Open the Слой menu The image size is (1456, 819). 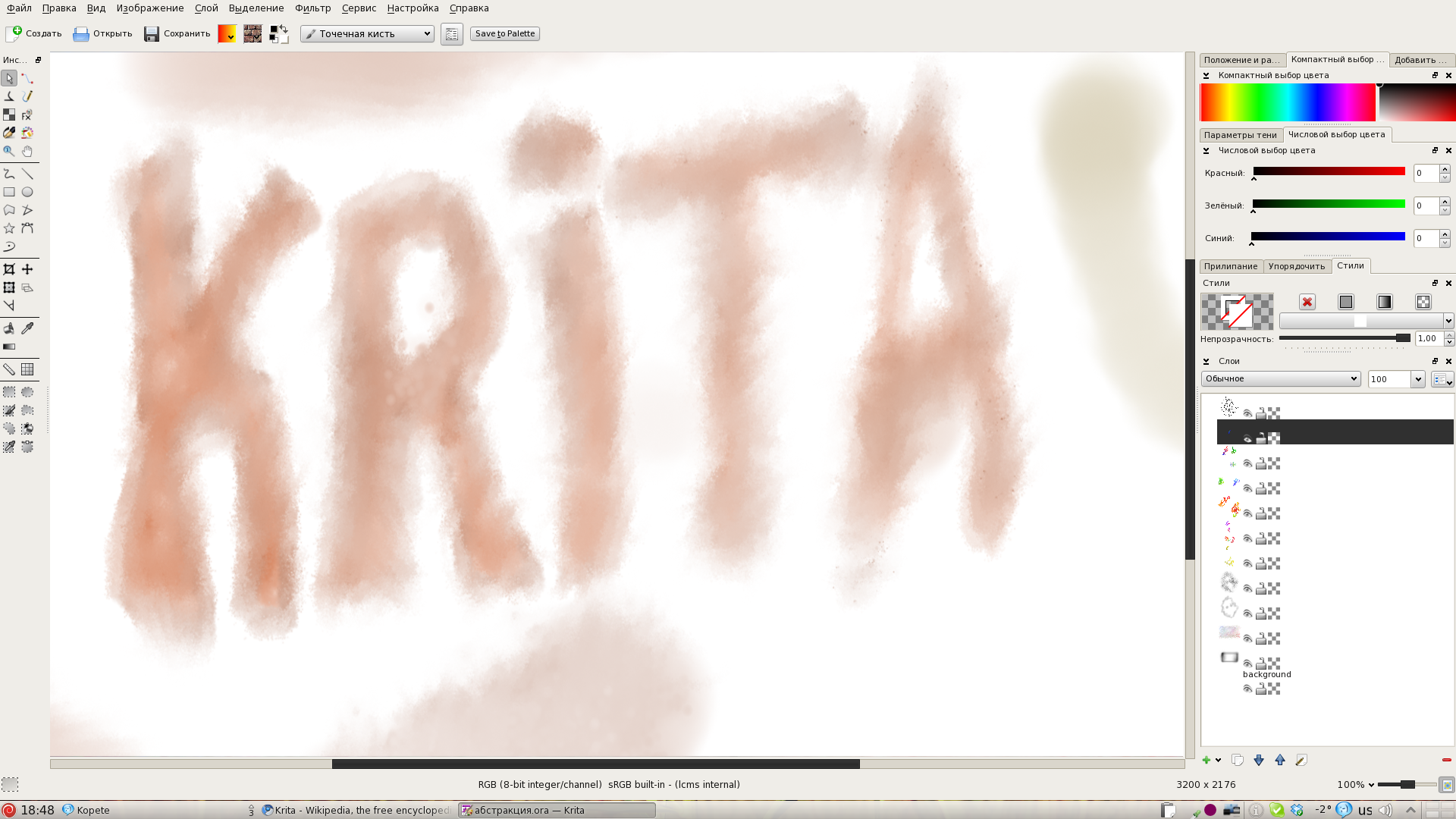click(x=206, y=8)
